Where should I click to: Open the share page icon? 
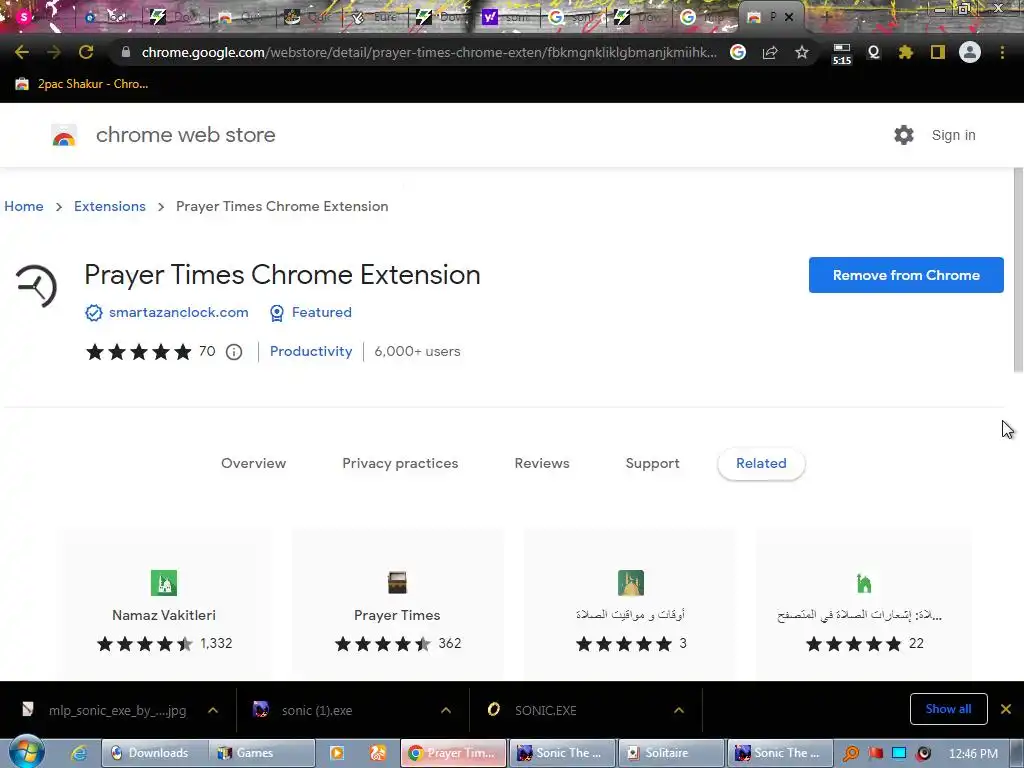tap(770, 52)
